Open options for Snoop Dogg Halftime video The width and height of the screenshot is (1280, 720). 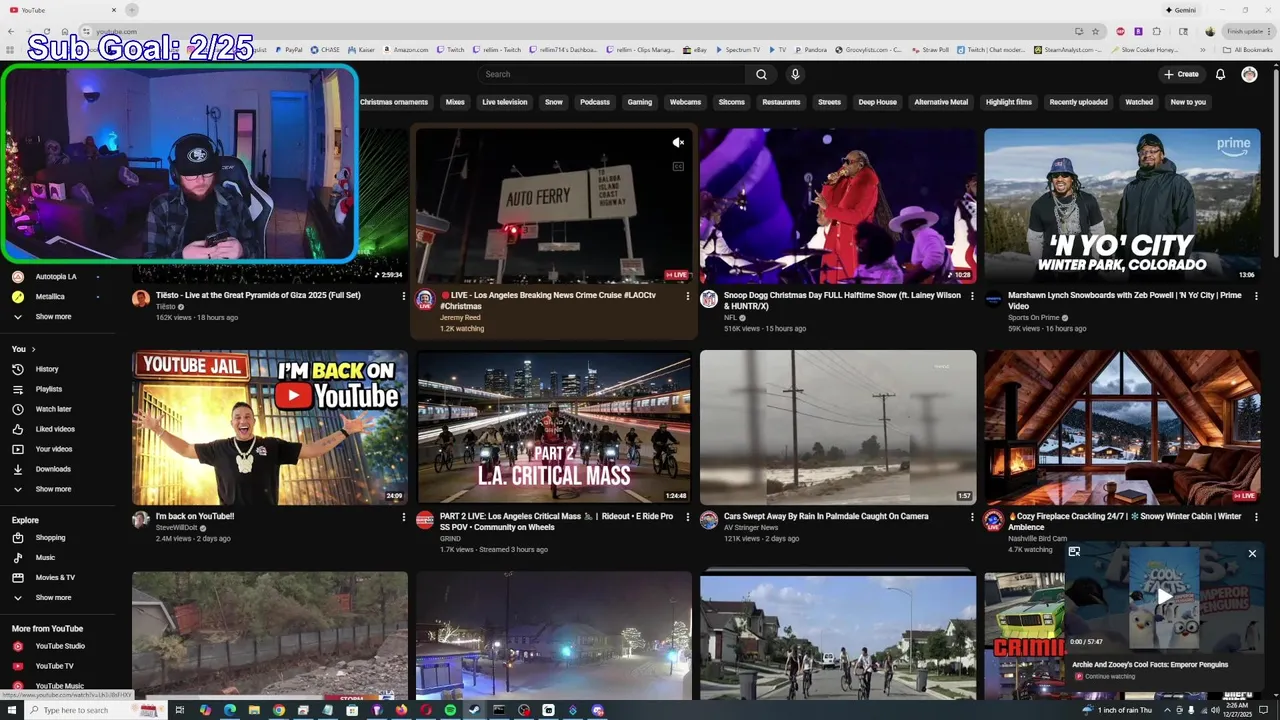pyautogui.click(x=972, y=296)
